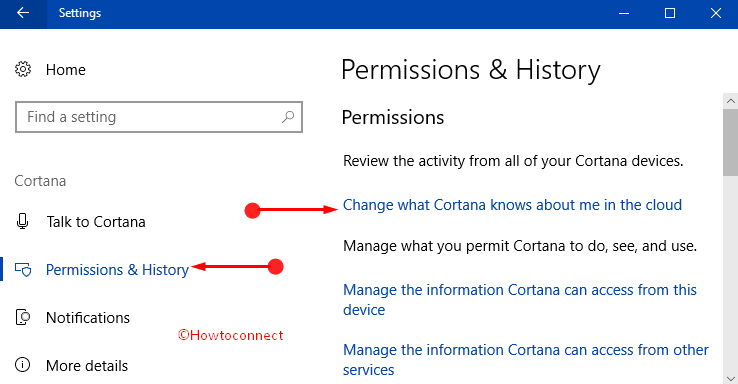This screenshot has width=738, height=384.
Task: Focus the Find a setting search field
Action: click(x=159, y=117)
